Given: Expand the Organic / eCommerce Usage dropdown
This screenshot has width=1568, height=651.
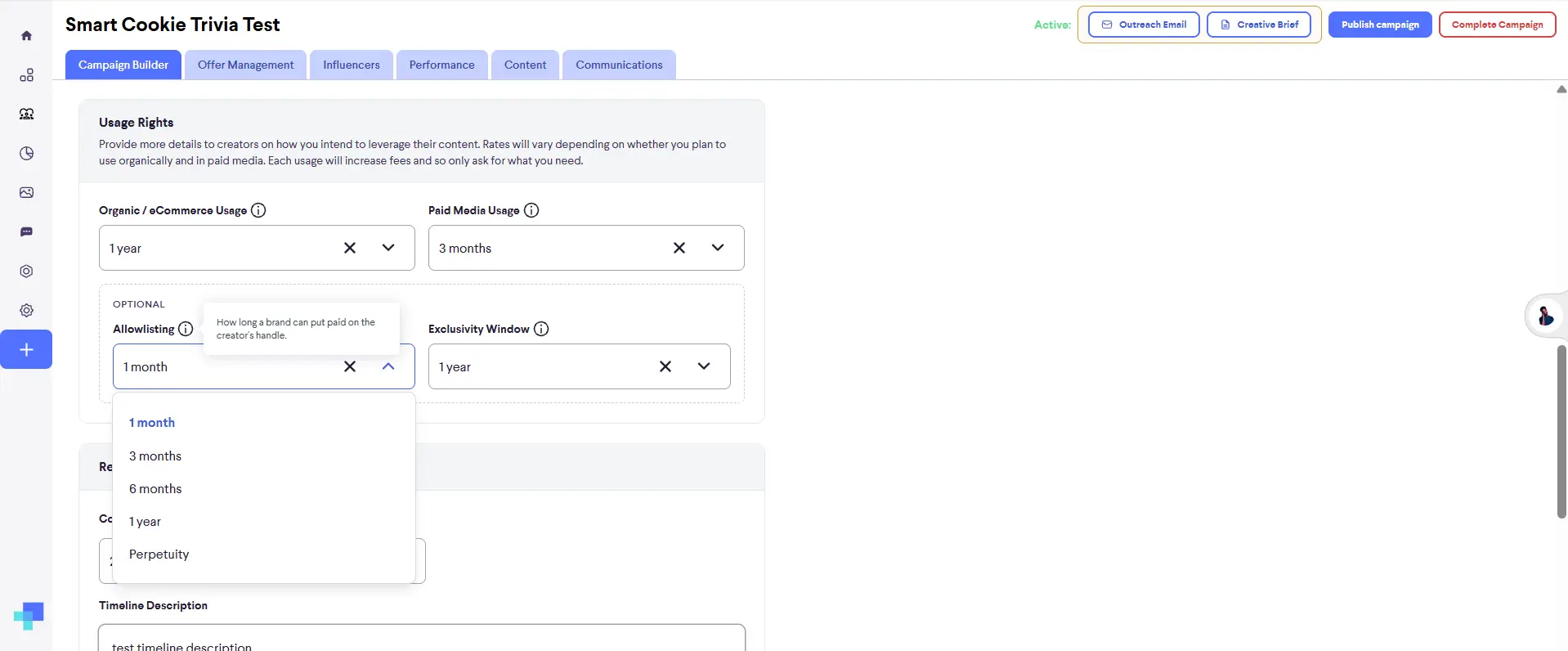Looking at the screenshot, I should (x=388, y=248).
